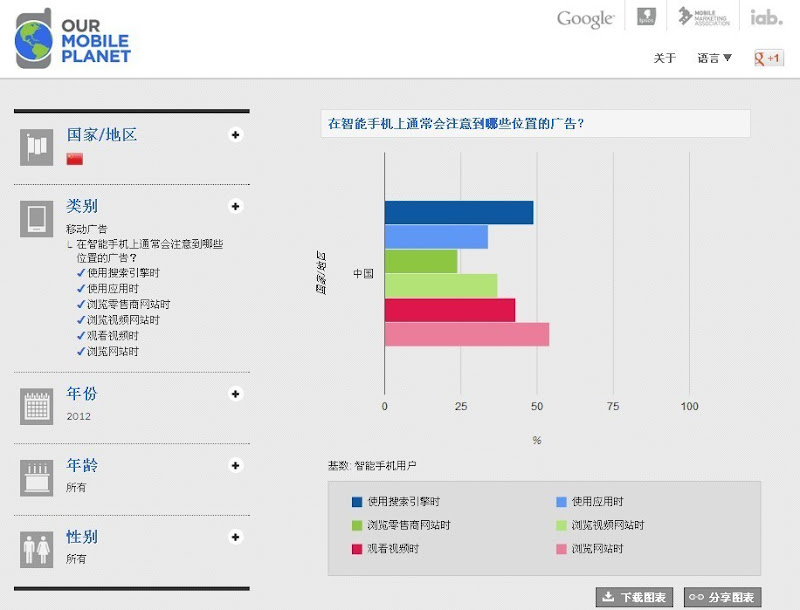Click the category tablet icon

37,218
